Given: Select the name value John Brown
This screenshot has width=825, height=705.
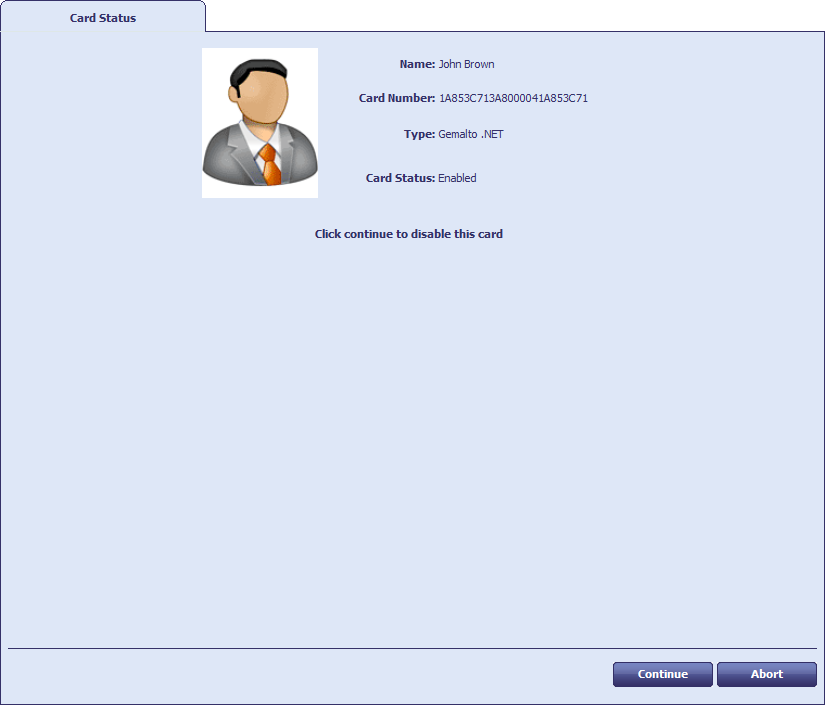Looking at the screenshot, I should (x=466, y=64).
